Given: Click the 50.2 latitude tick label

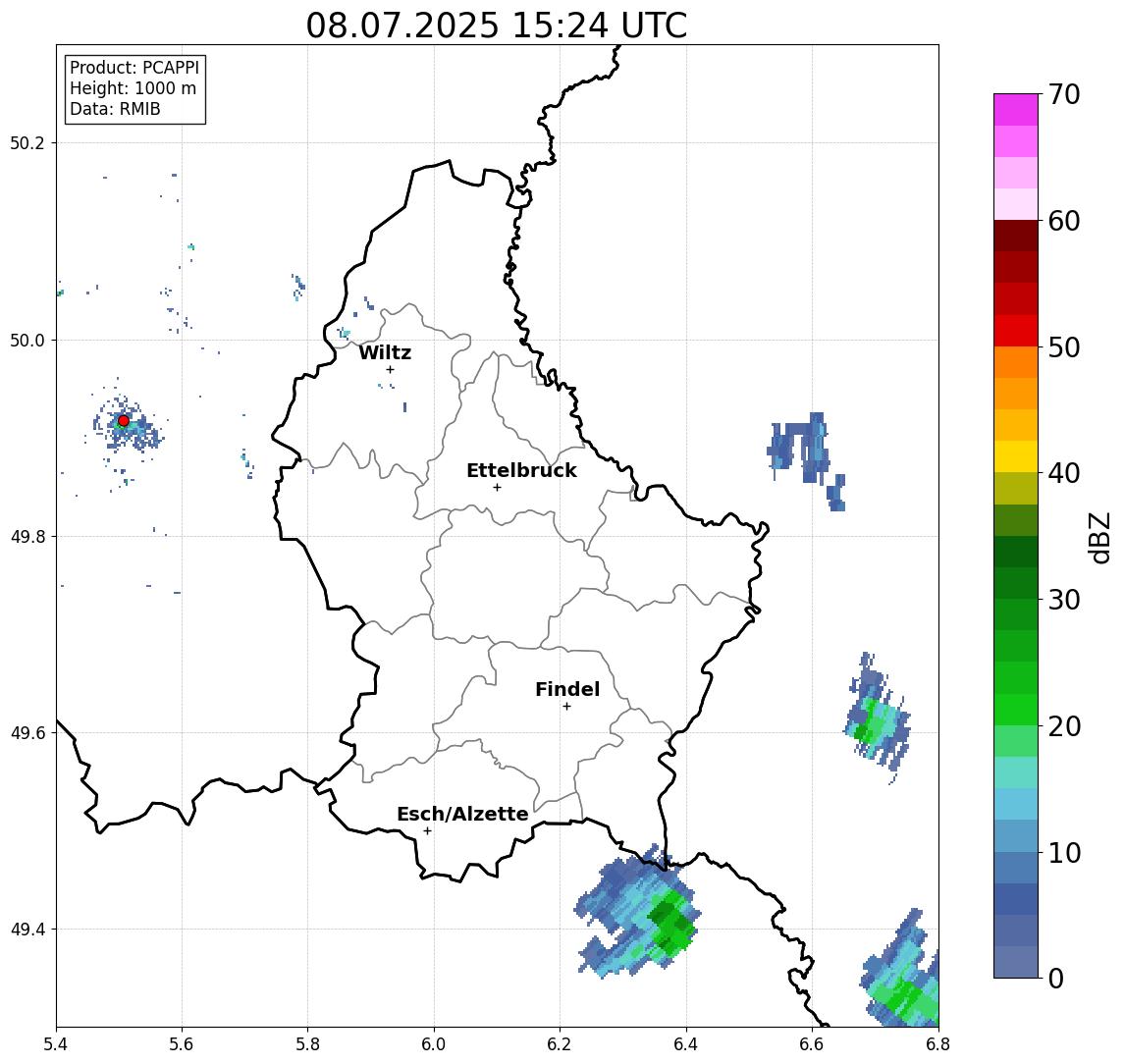Looking at the screenshot, I should click(27, 142).
